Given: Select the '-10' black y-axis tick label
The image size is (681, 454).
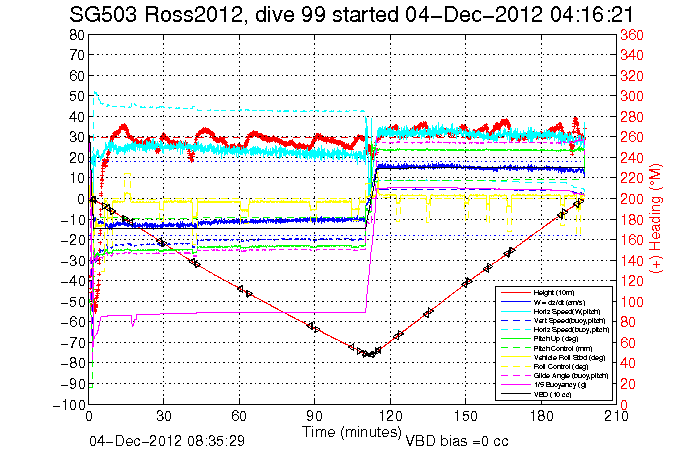Looking at the screenshot, I should coord(73,220).
